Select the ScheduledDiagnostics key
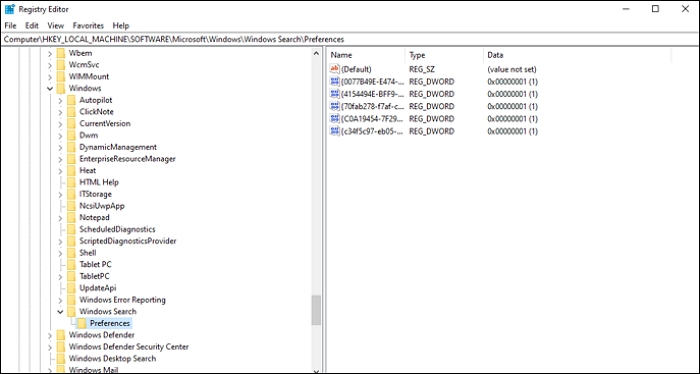 coord(117,229)
